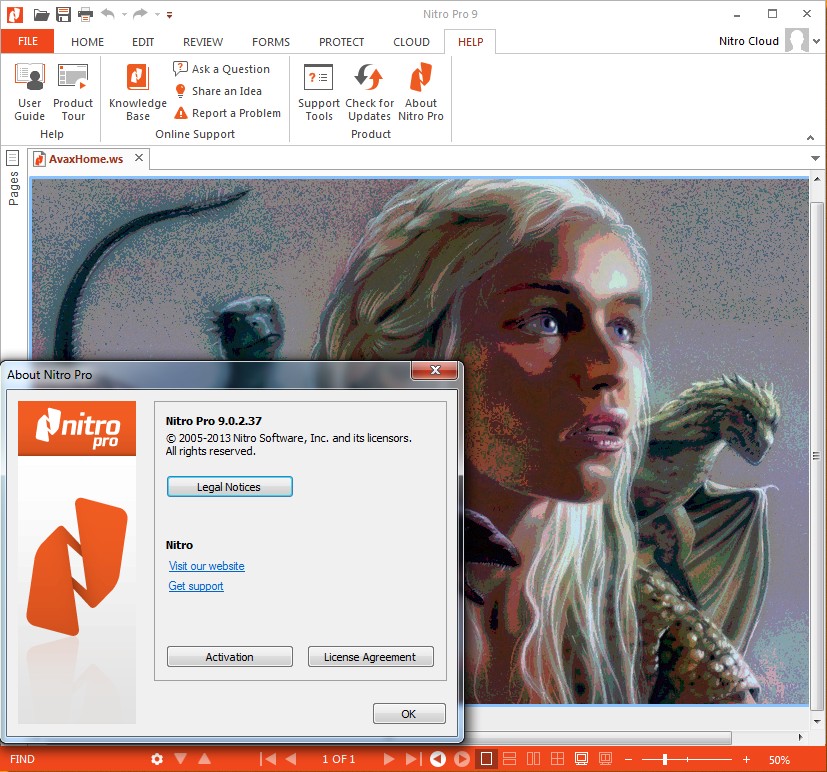The image size is (827, 772).
Task: Go to the next view
Action: coord(461,759)
